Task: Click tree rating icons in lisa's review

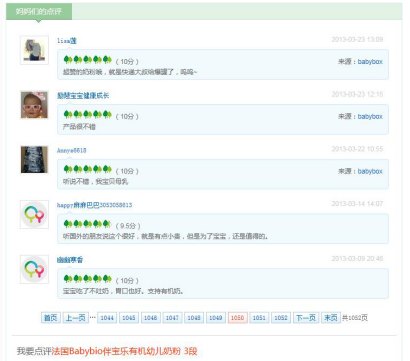Action: point(87,60)
